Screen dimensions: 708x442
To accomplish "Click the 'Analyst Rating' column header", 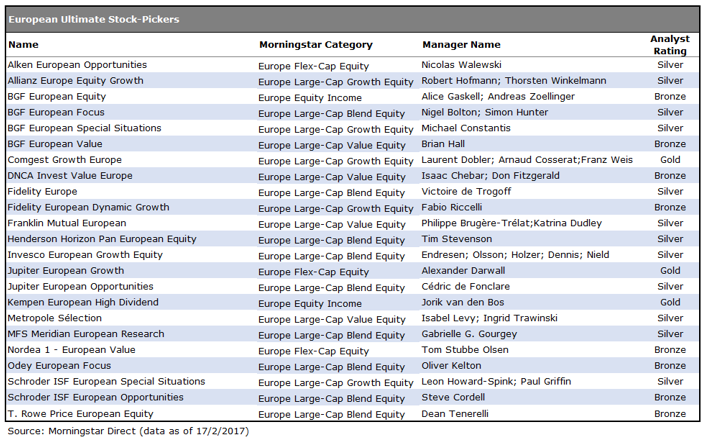I will click(670, 45).
